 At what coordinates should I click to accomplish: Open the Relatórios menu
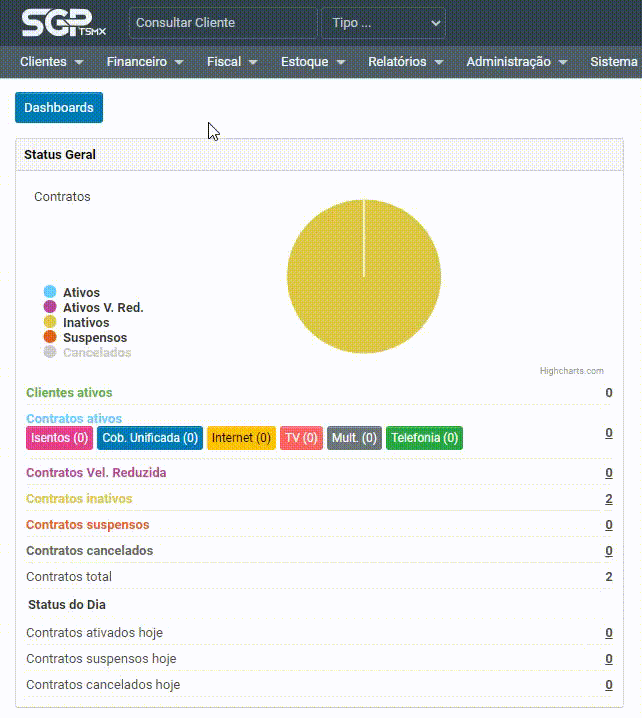pyautogui.click(x=405, y=62)
